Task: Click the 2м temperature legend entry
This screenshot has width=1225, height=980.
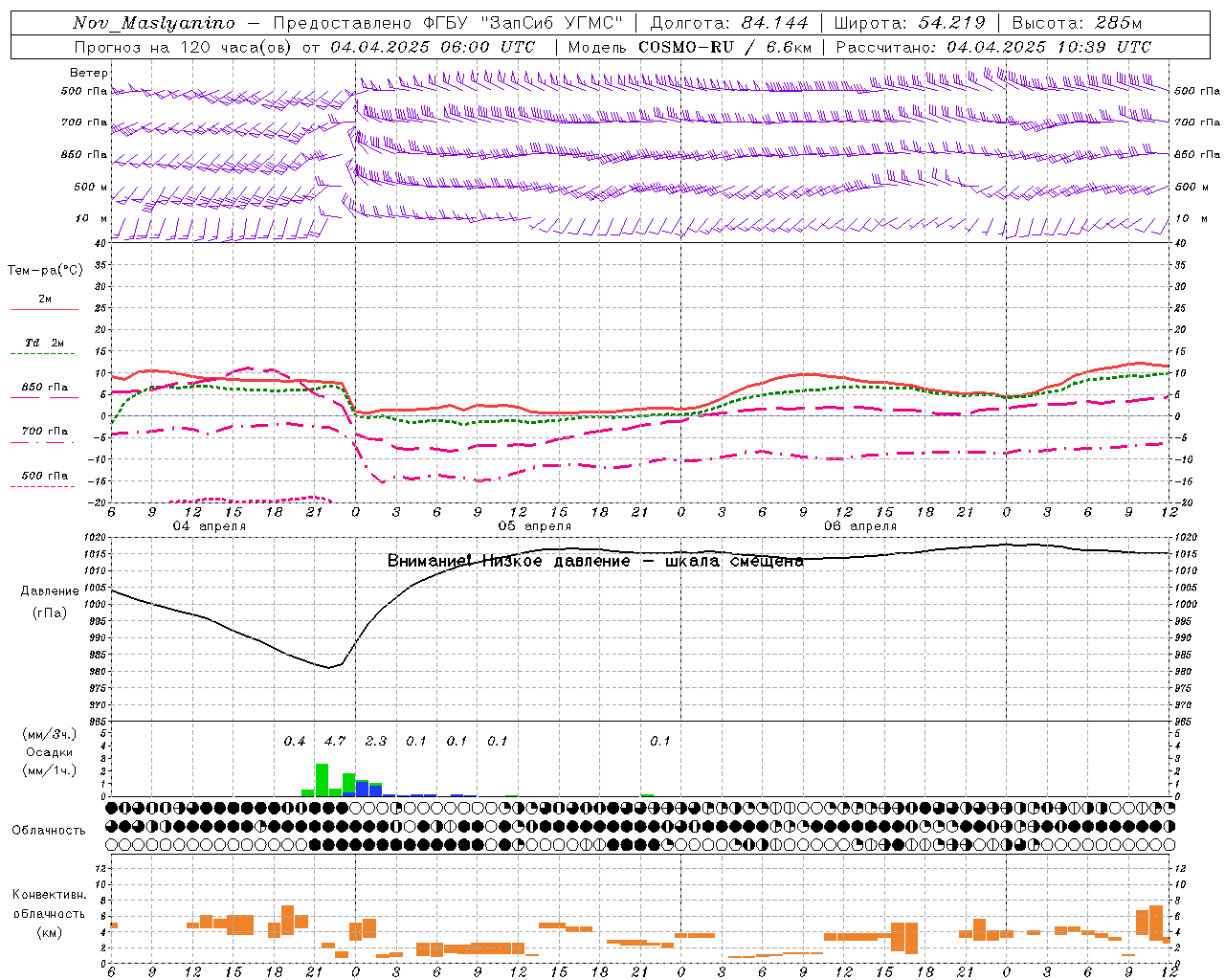Action: pos(45,300)
